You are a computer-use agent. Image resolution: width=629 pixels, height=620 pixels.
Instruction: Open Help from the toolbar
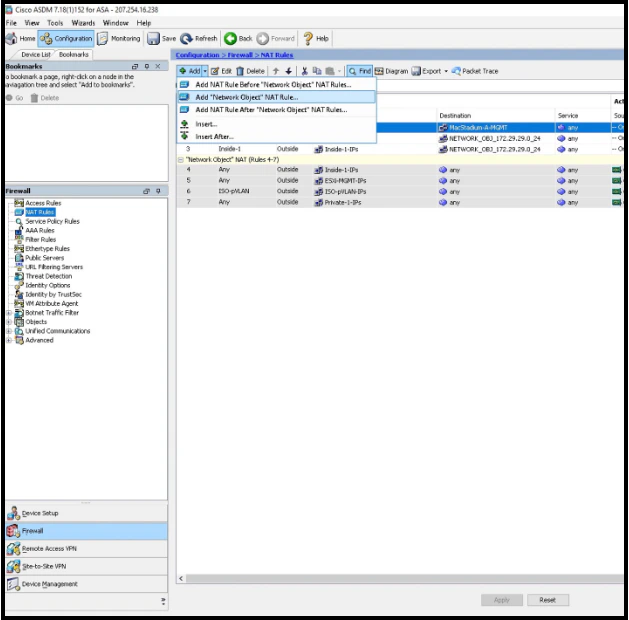click(316, 38)
